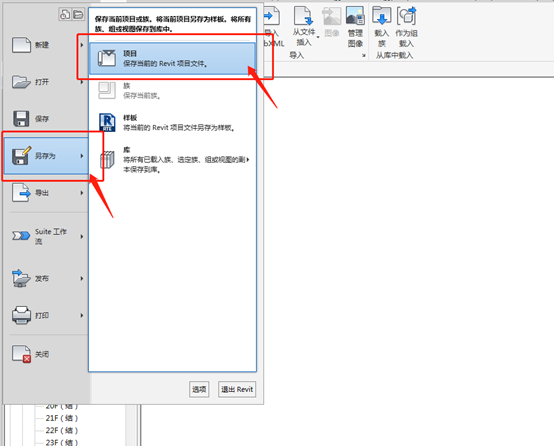Expand the New (新建) submenu arrow
Viewport: 554px width, 446px height.
tap(82, 45)
